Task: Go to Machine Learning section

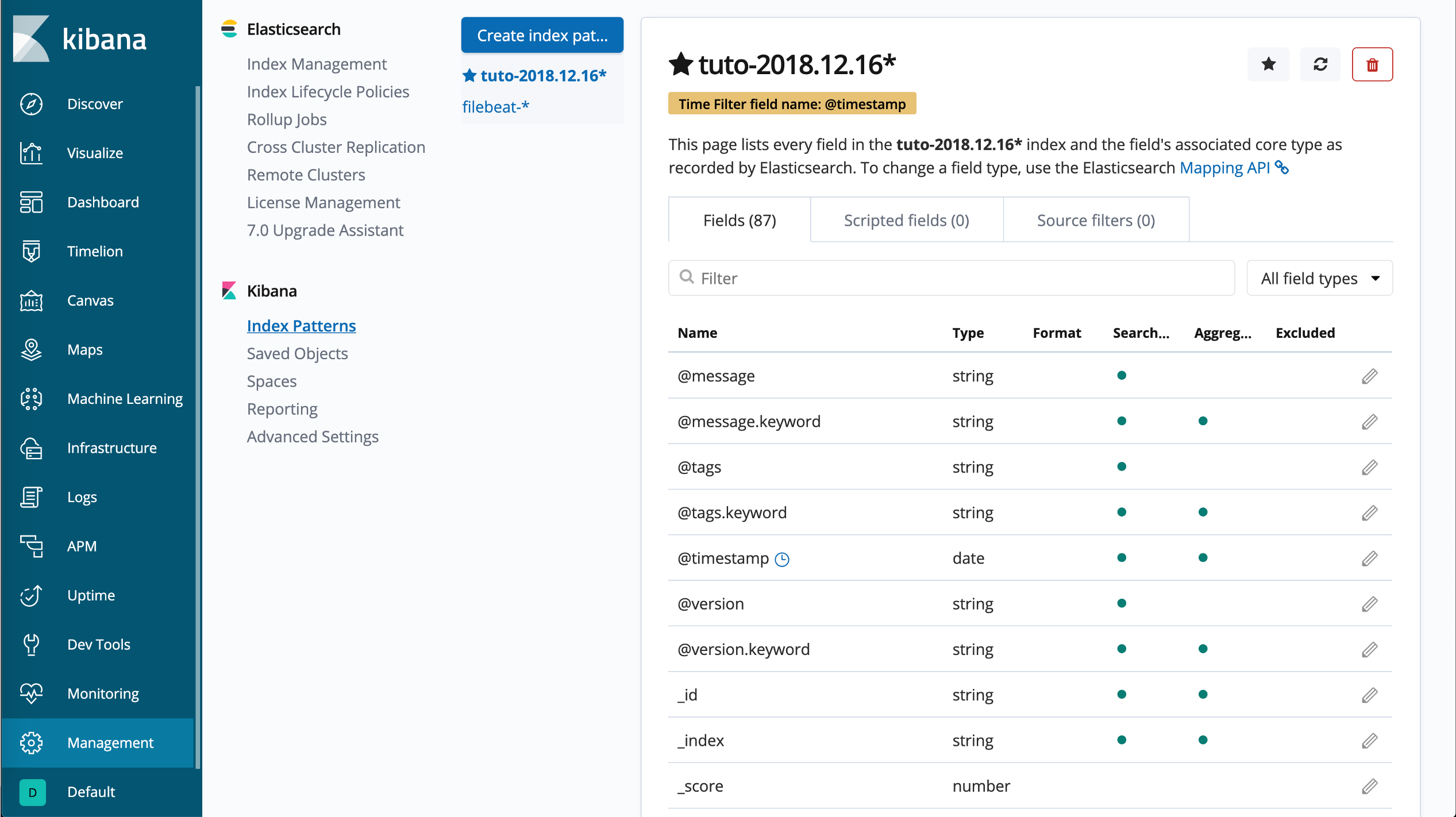Action: (x=124, y=399)
